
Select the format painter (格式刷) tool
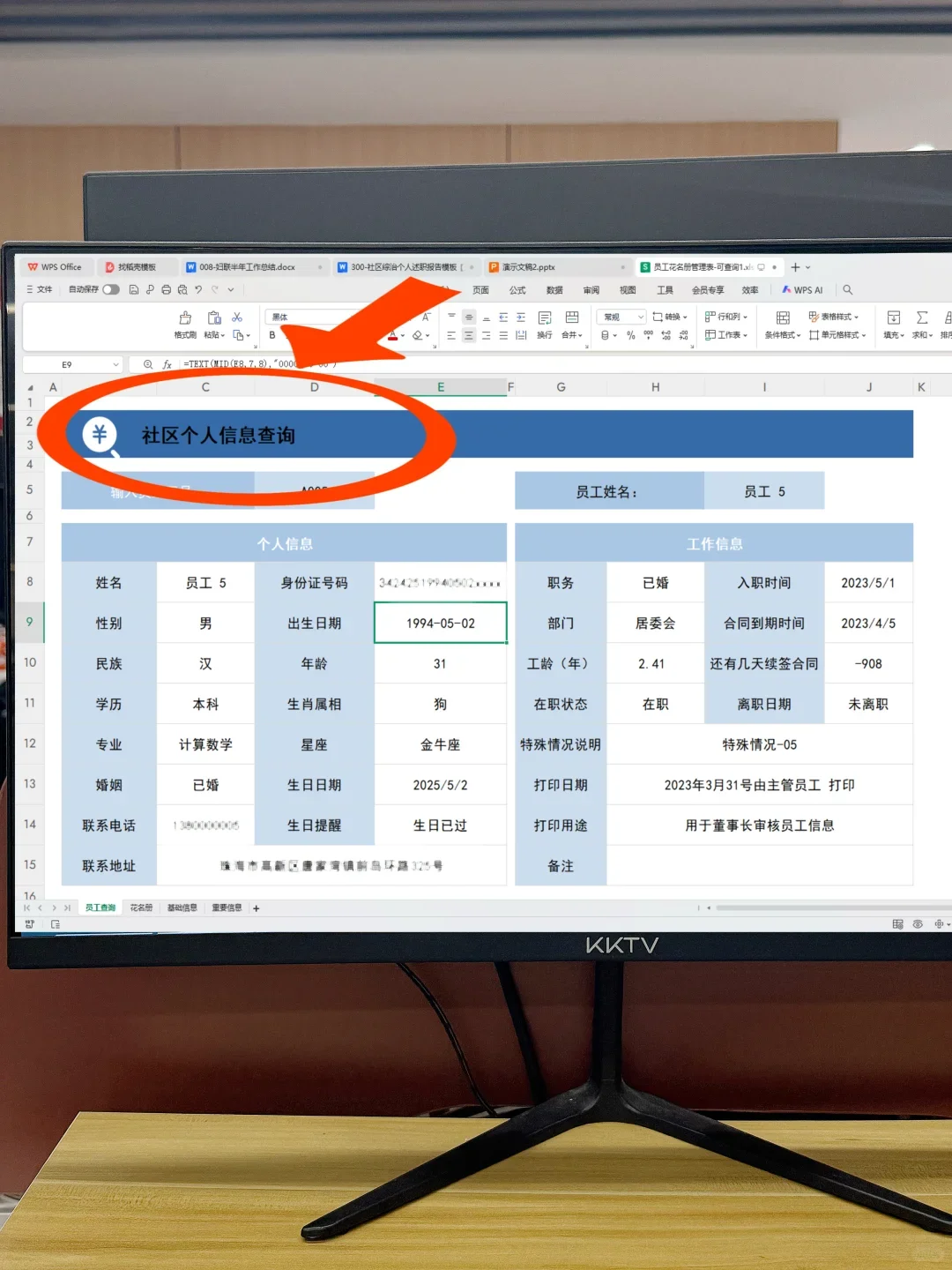click(x=185, y=326)
